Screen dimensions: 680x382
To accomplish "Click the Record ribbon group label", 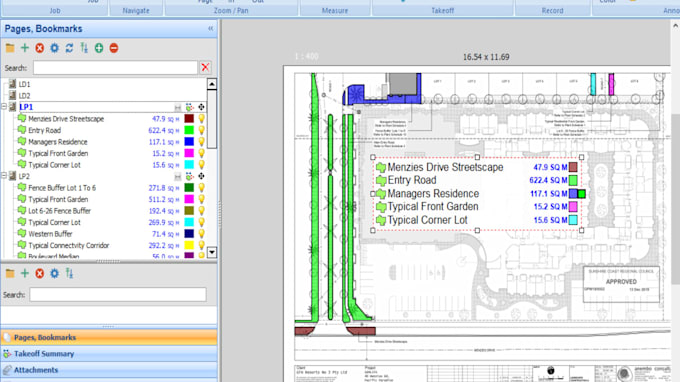I will click(x=552, y=10).
